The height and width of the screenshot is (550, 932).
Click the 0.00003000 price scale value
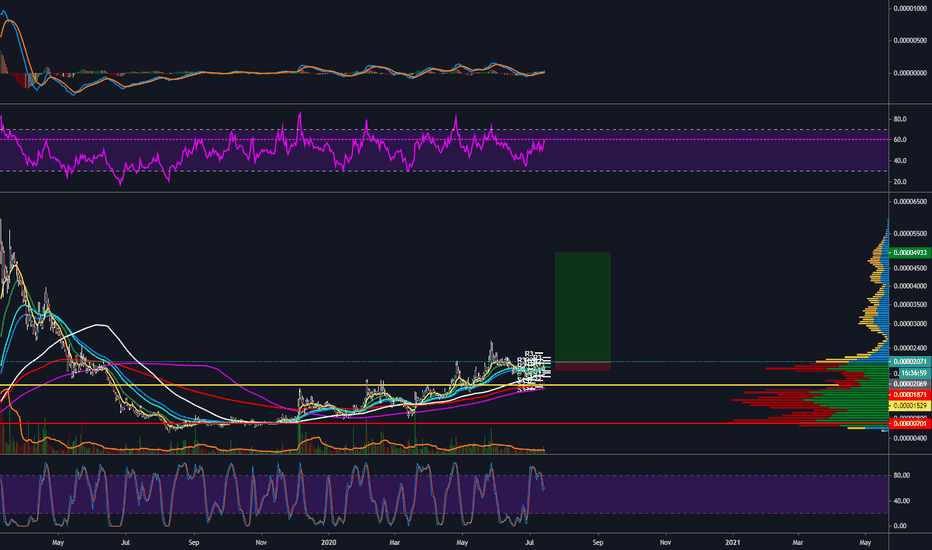tap(910, 324)
